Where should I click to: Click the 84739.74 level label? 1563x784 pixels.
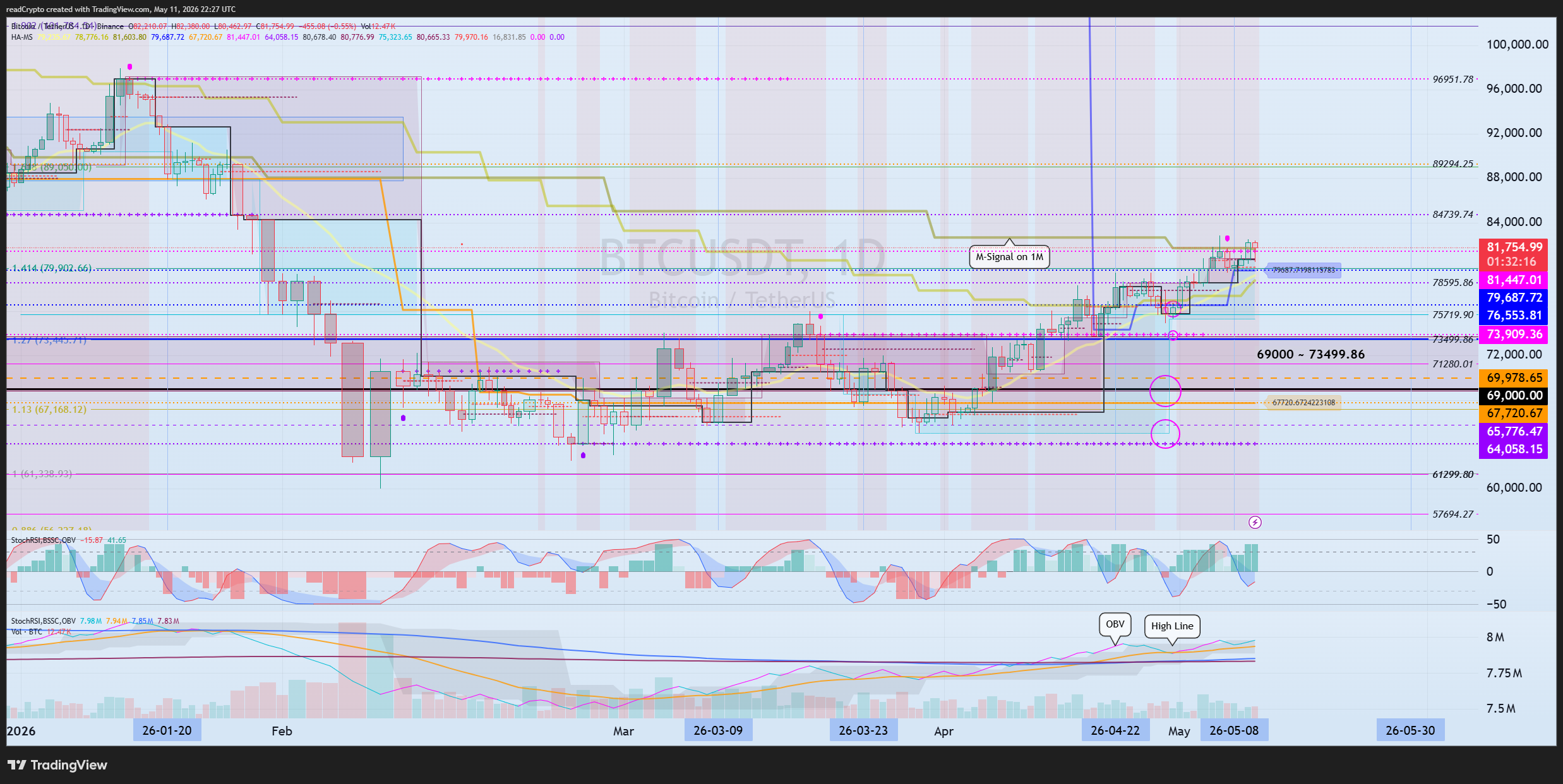[x=1452, y=214]
